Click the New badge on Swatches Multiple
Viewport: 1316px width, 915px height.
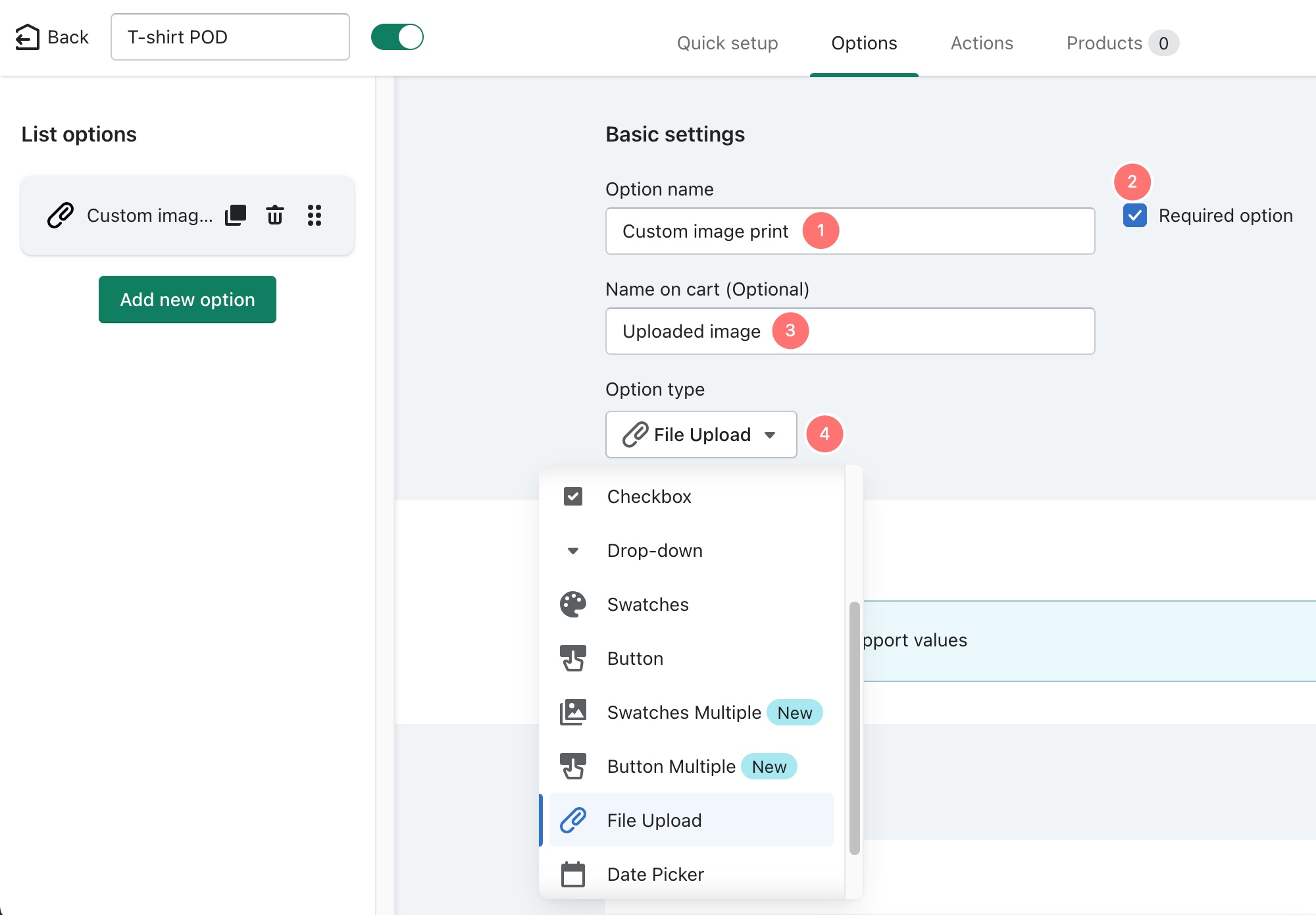(795, 712)
